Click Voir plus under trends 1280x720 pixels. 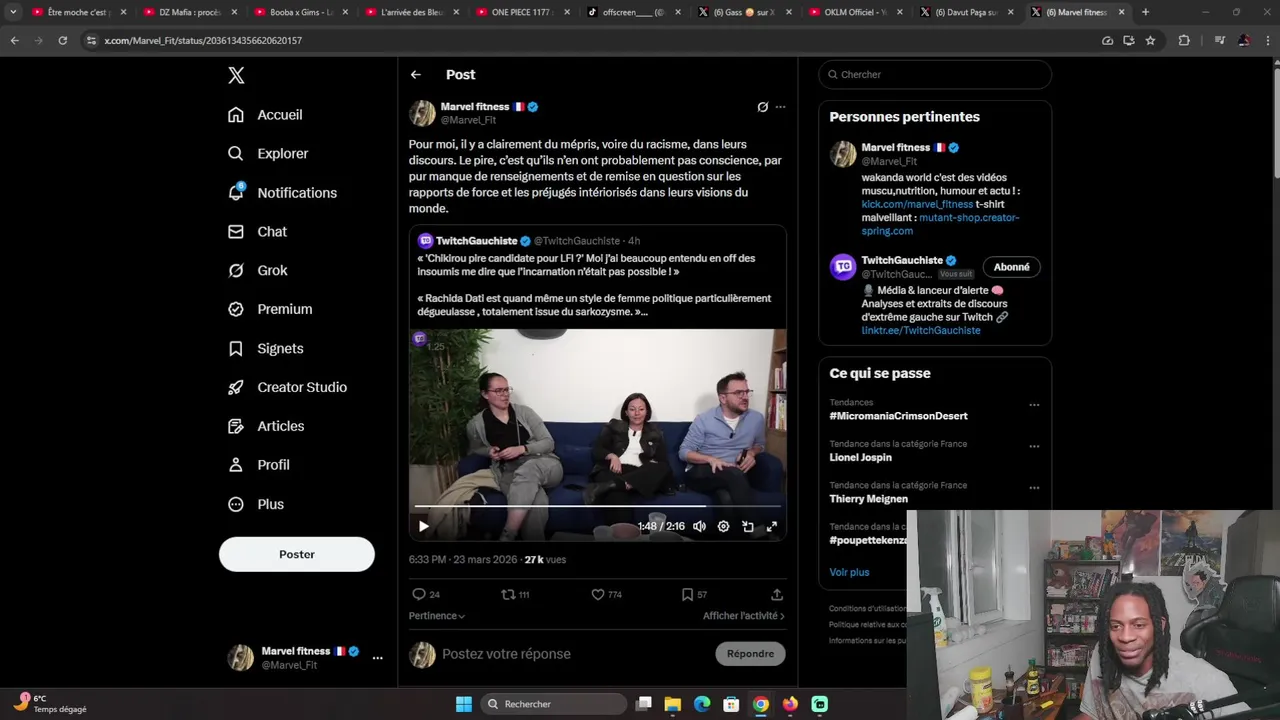(849, 572)
